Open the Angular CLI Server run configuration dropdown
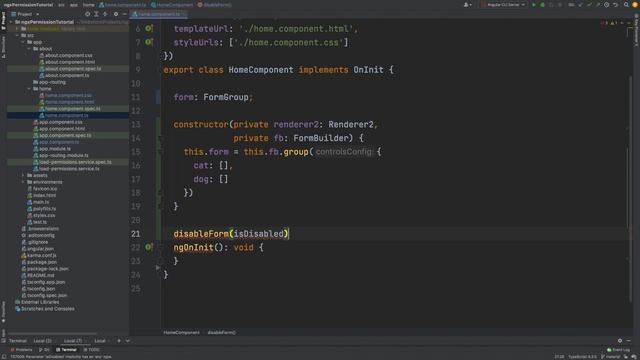 tap(504, 5)
